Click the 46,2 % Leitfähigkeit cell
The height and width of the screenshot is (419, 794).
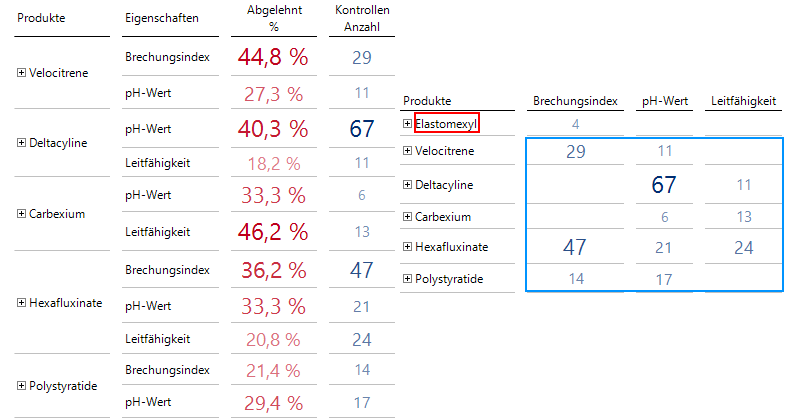(273, 232)
